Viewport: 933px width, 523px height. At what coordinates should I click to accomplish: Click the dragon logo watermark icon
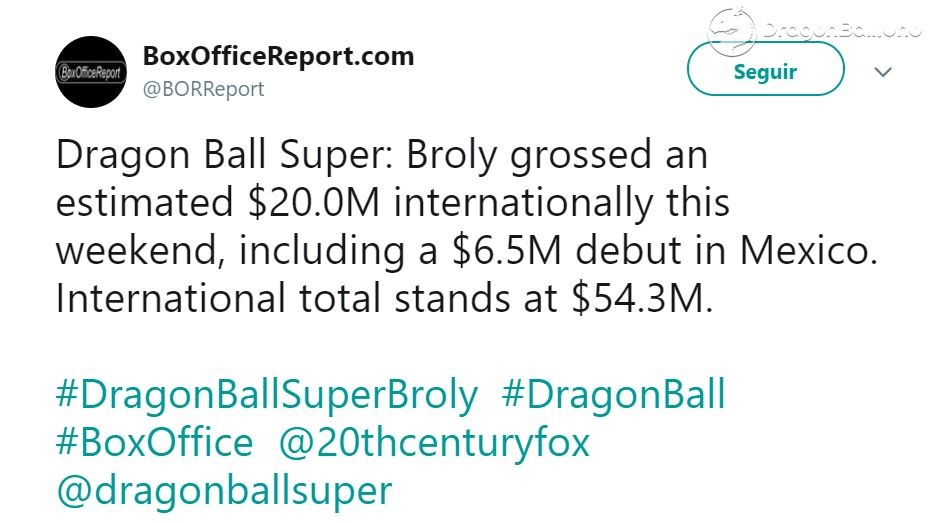pos(731,32)
